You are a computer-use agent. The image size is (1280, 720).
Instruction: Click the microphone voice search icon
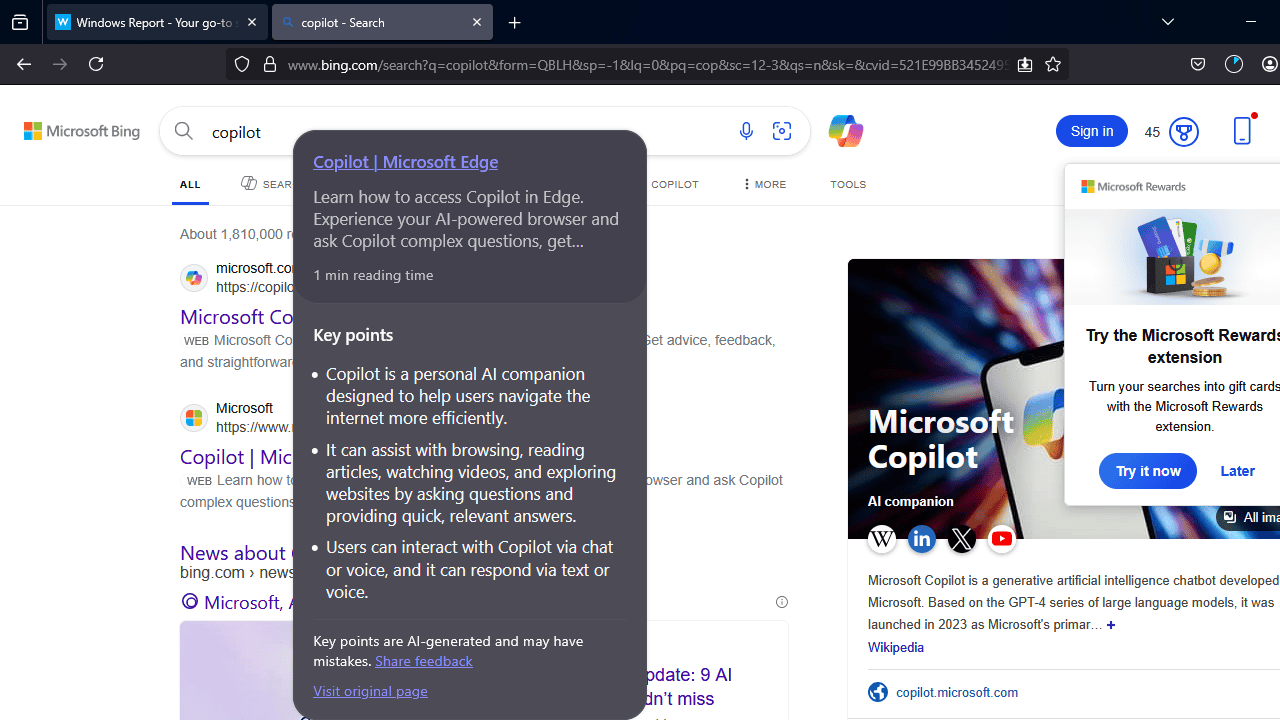[x=746, y=131]
